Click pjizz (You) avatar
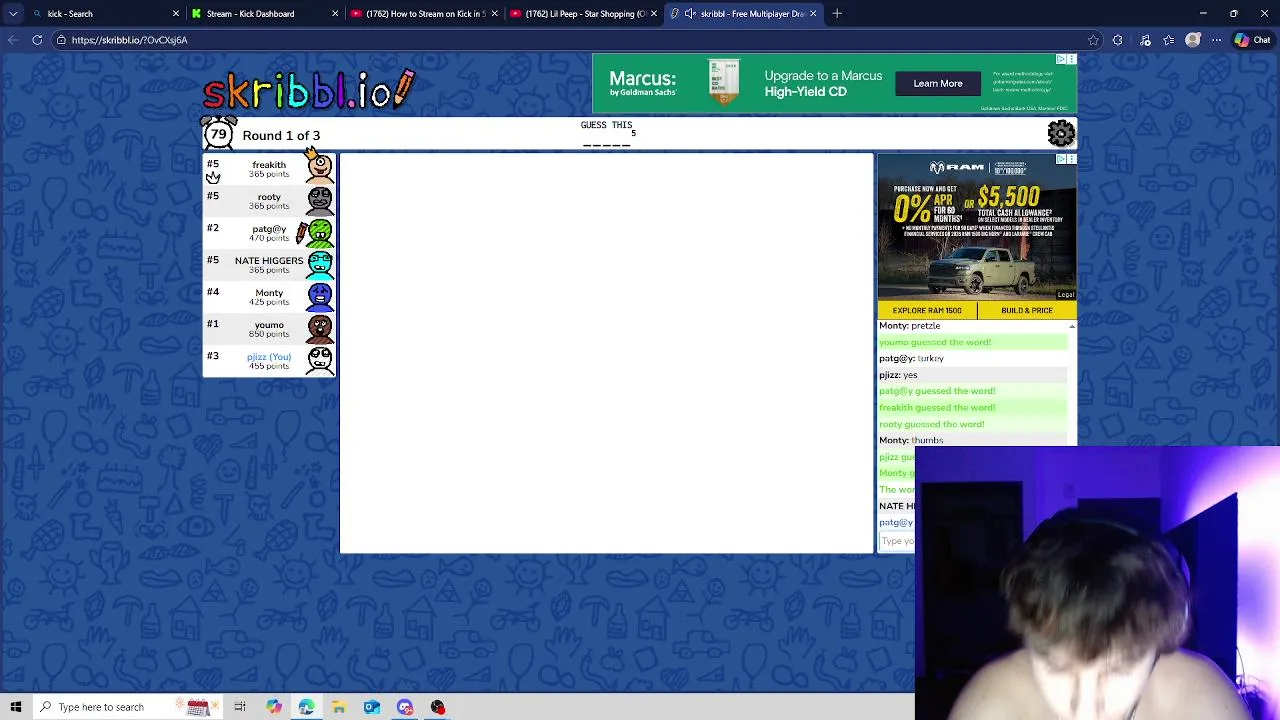Screen dimensions: 1280x720 tap(320, 360)
